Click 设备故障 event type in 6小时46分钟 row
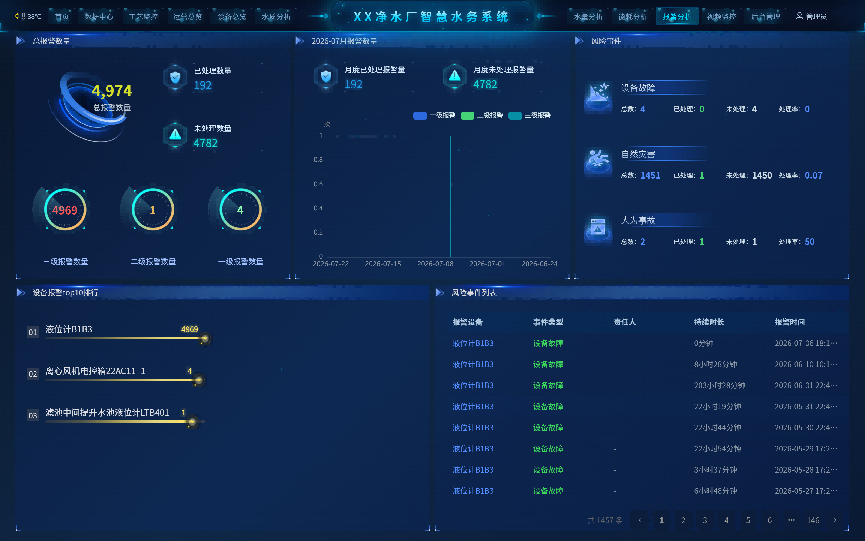Image resolution: width=865 pixels, height=541 pixels. tap(548, 491)
